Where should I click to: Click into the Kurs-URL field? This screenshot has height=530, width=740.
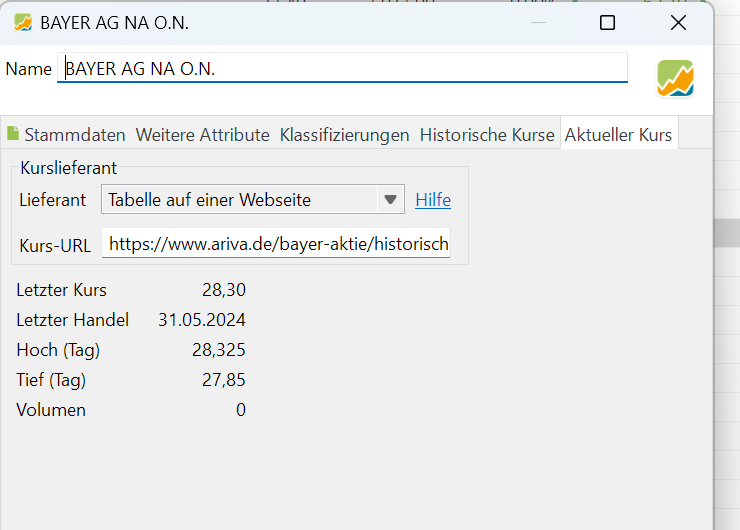(276, 244)
